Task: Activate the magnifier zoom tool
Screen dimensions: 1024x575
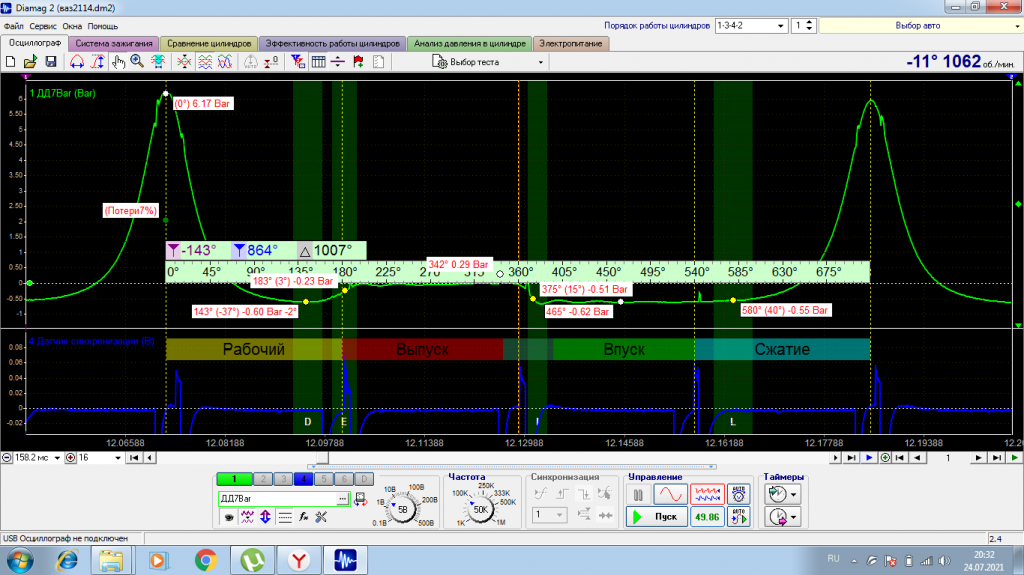Action: [x=137, y=62]
